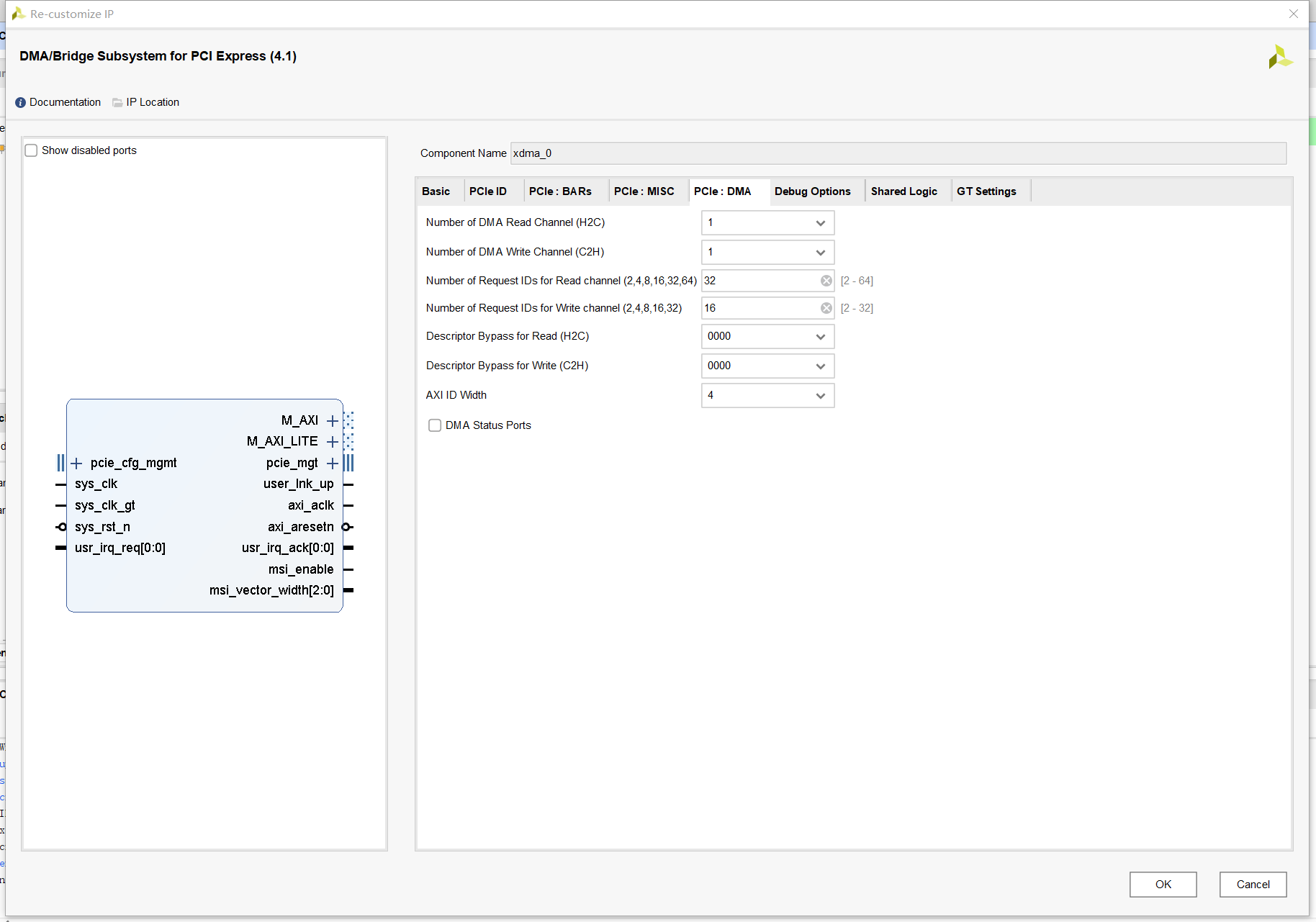Clear the Read channel Request IDs field

826,281
